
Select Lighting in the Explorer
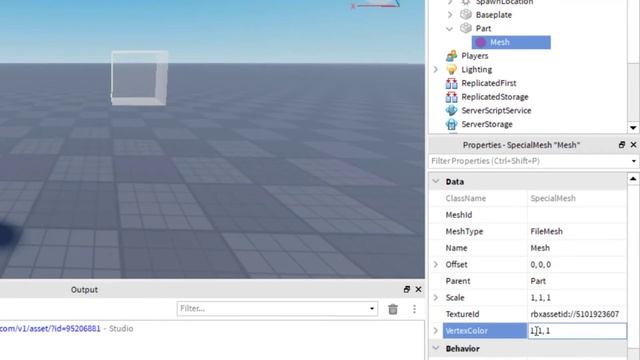click(476, 70)
